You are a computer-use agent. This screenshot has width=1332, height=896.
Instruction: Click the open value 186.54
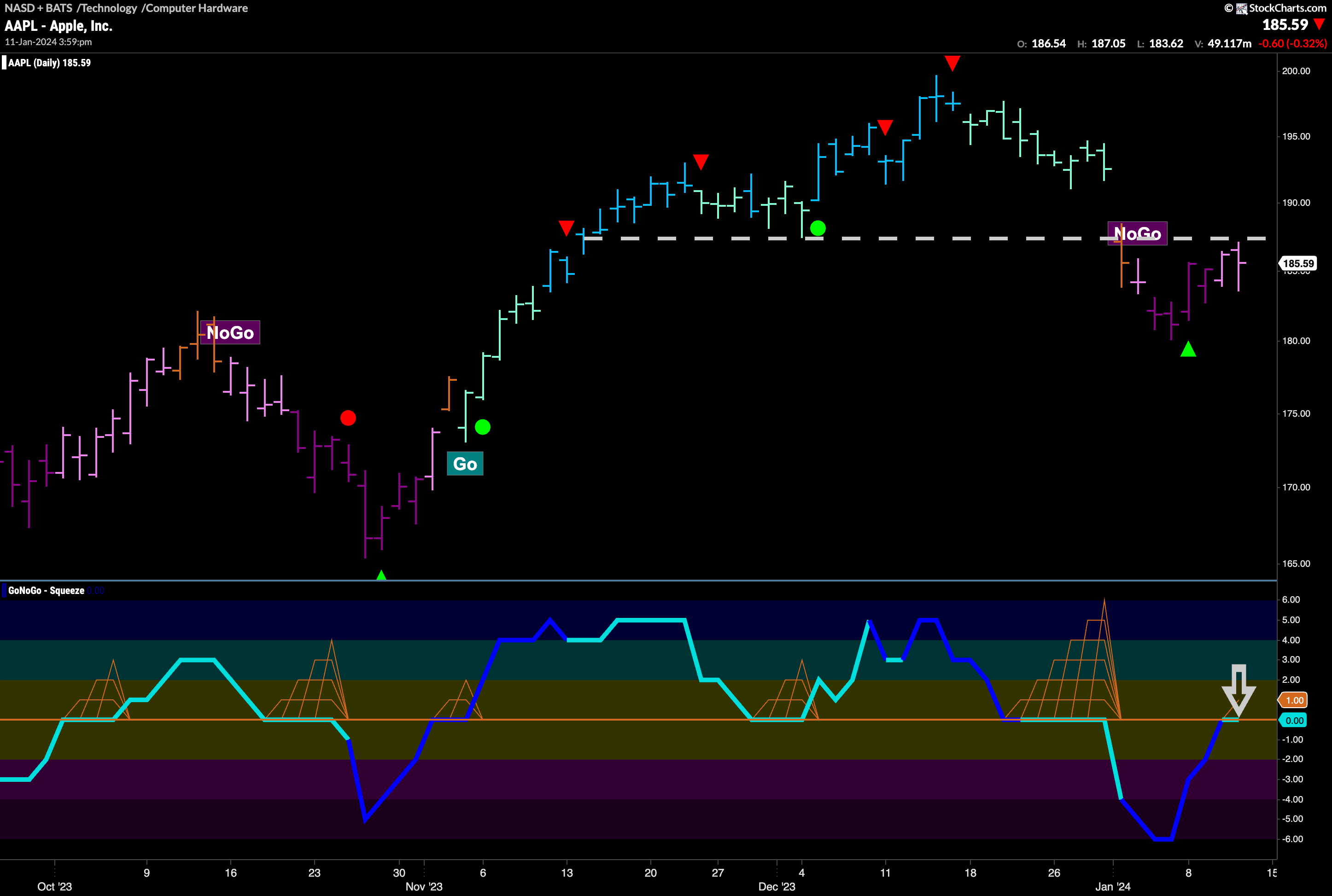click(1048, 43)
